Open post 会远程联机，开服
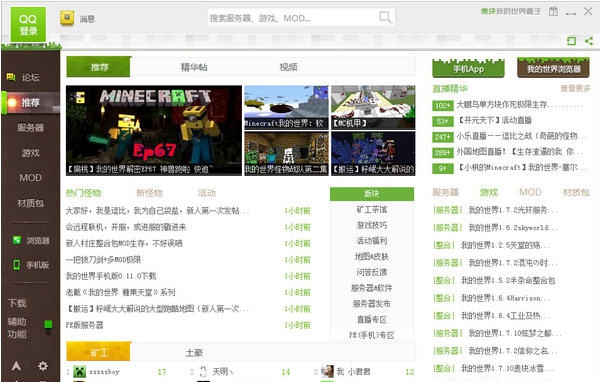The width and height of the screenshot is (600, 382). pyautogui.click(x=126, y=227)
